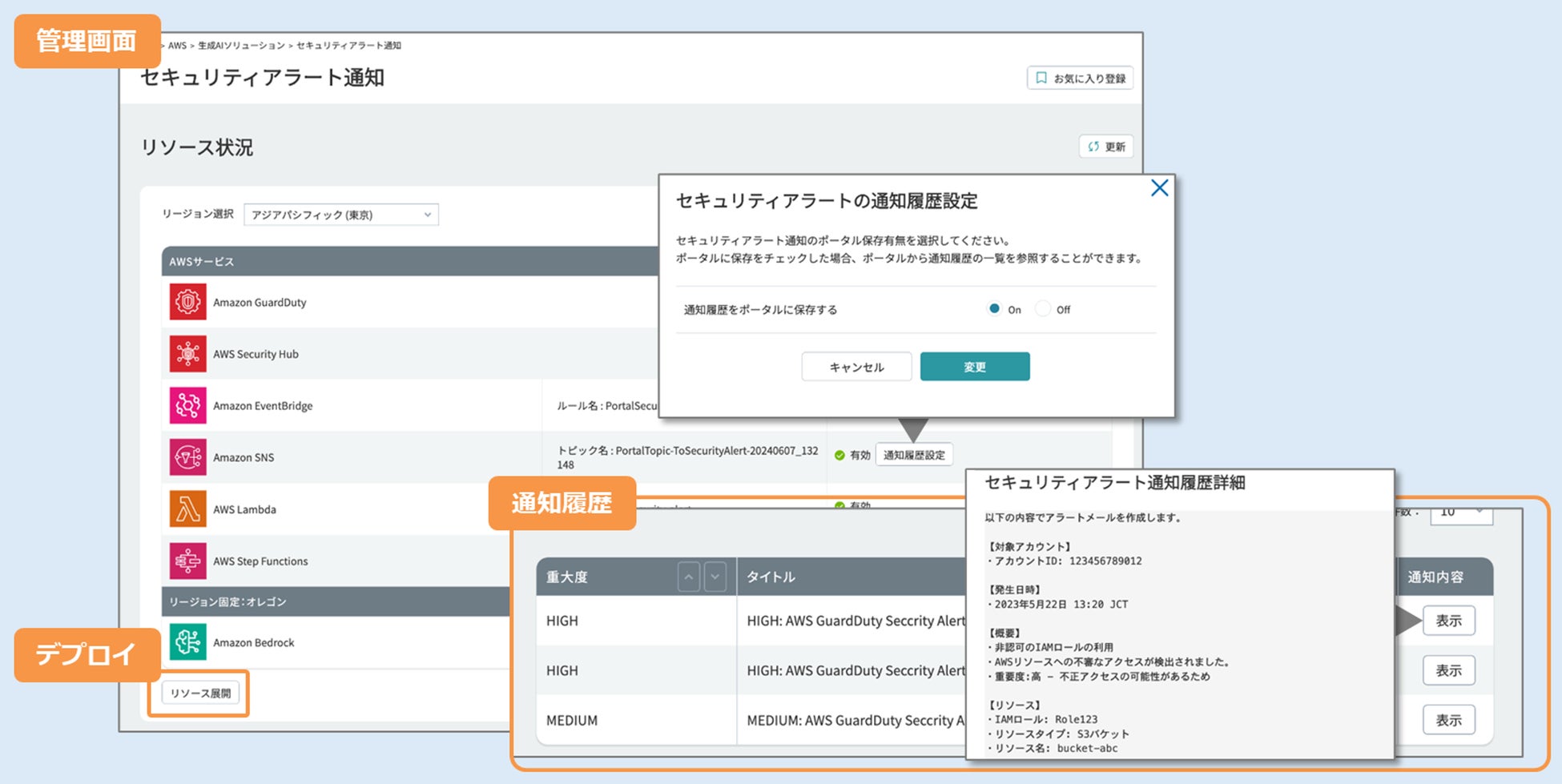The width and height of the screenshot is (1562, 784).
Task: Open 通知履歴設定 in the Amazon SNS row
Action: point(914,455)
